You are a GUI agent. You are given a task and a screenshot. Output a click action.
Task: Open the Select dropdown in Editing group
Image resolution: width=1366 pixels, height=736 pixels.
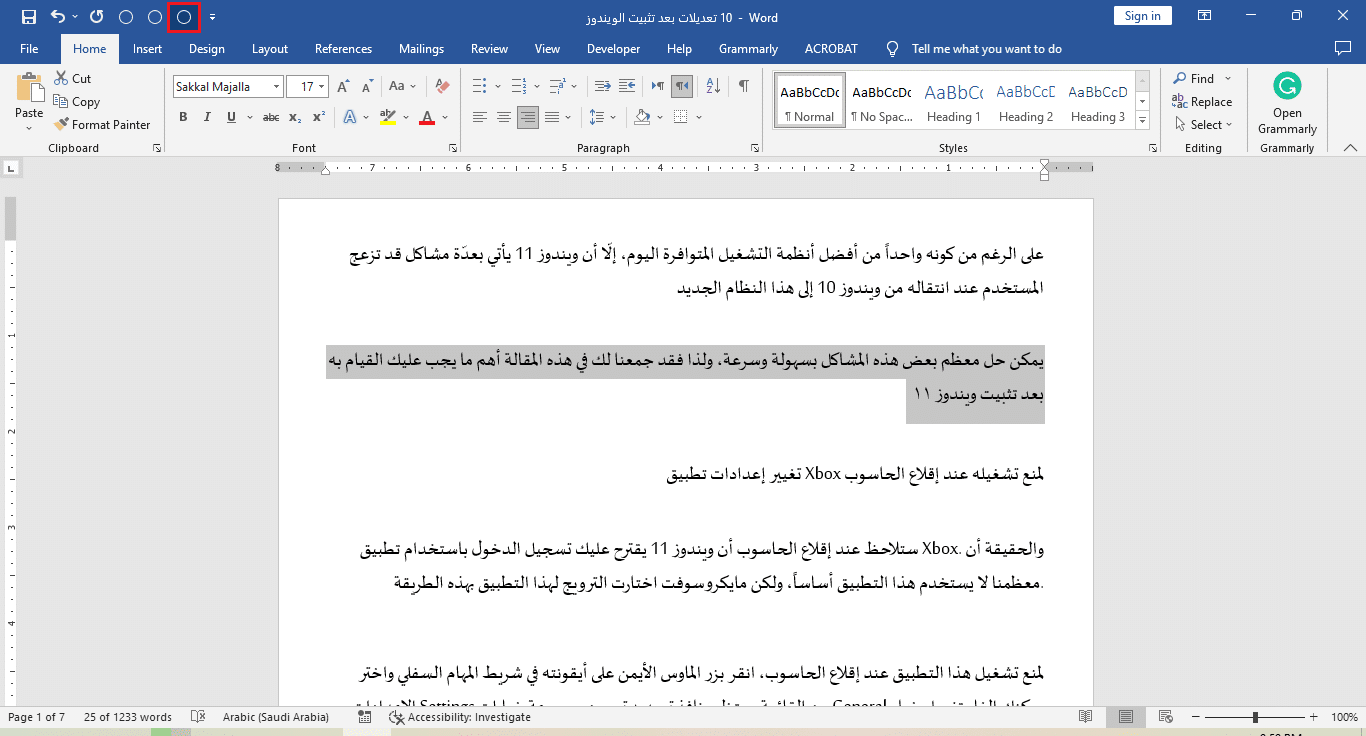(1204, 125)
